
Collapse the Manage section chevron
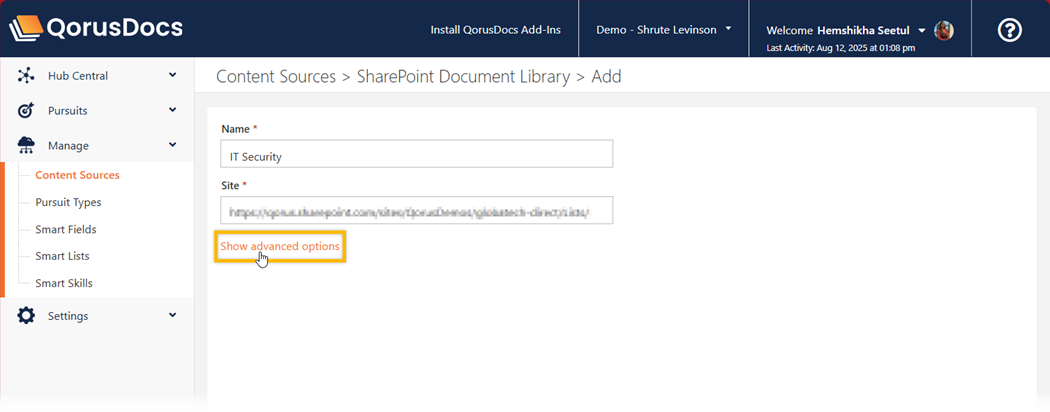[172, 145]
